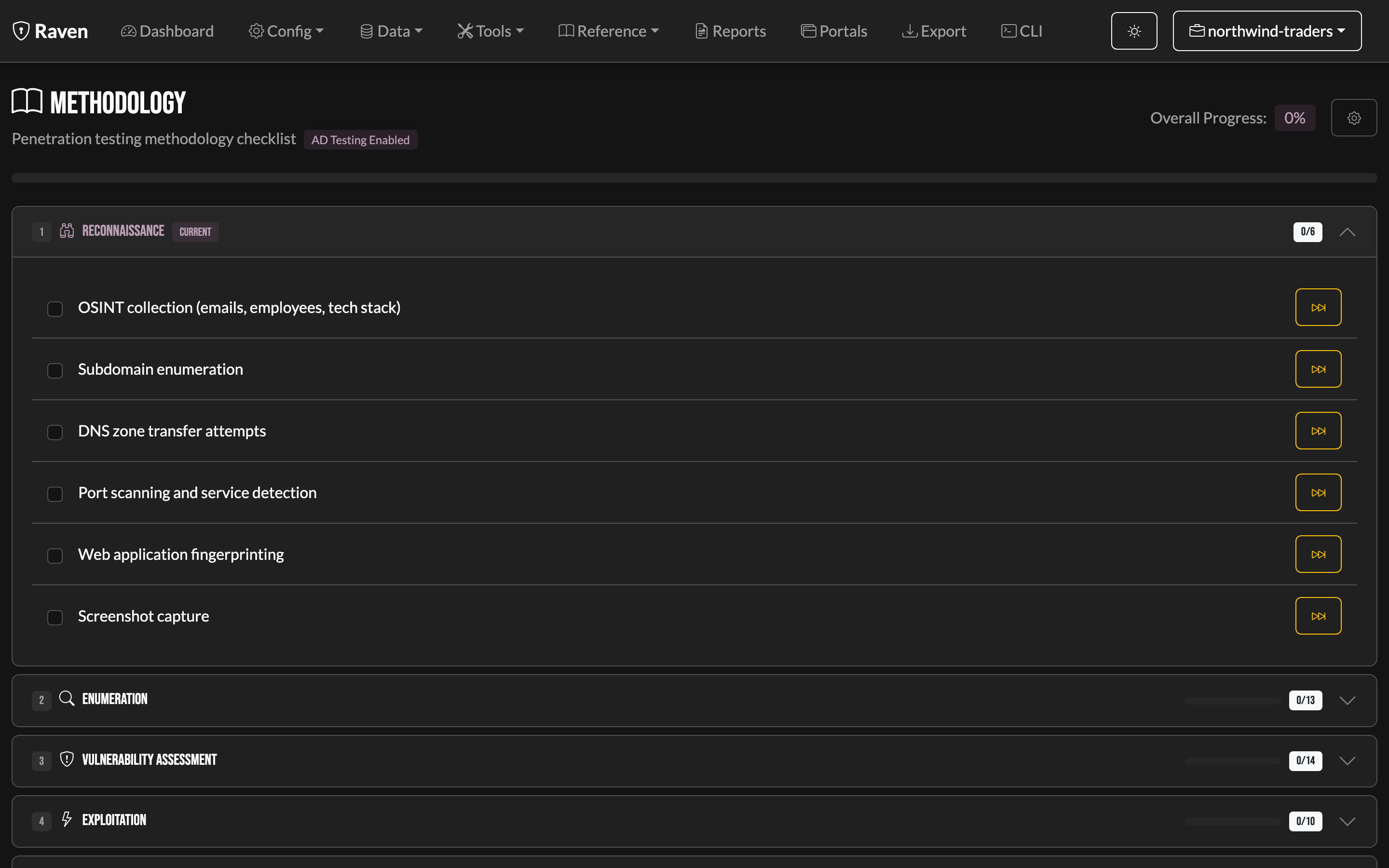The image size is (1389, 868).
Task: Skip the Screenshot capture item
Action: click(x=1318, y=616)
